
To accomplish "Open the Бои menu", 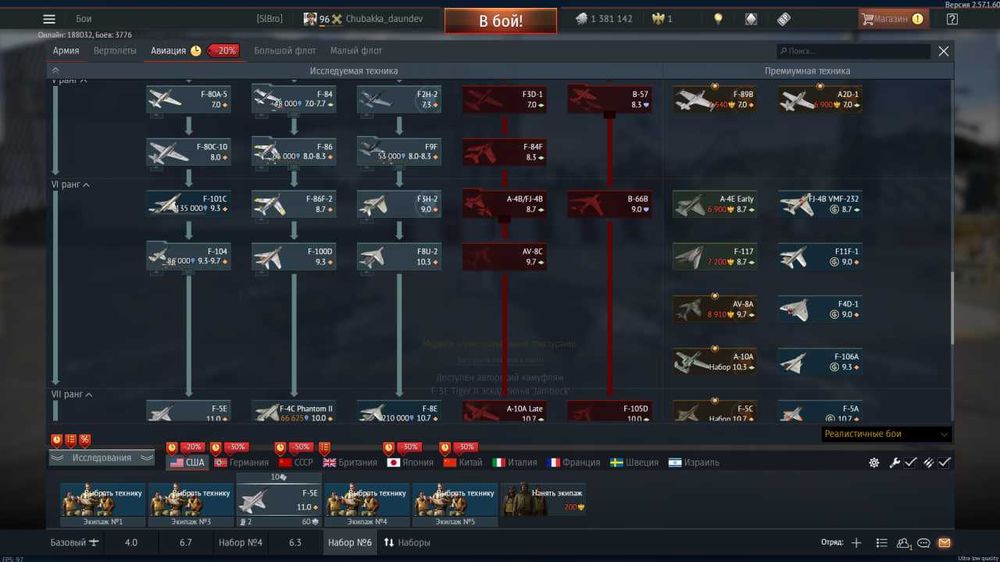I will pyautogui.click(x=84, y=19).
